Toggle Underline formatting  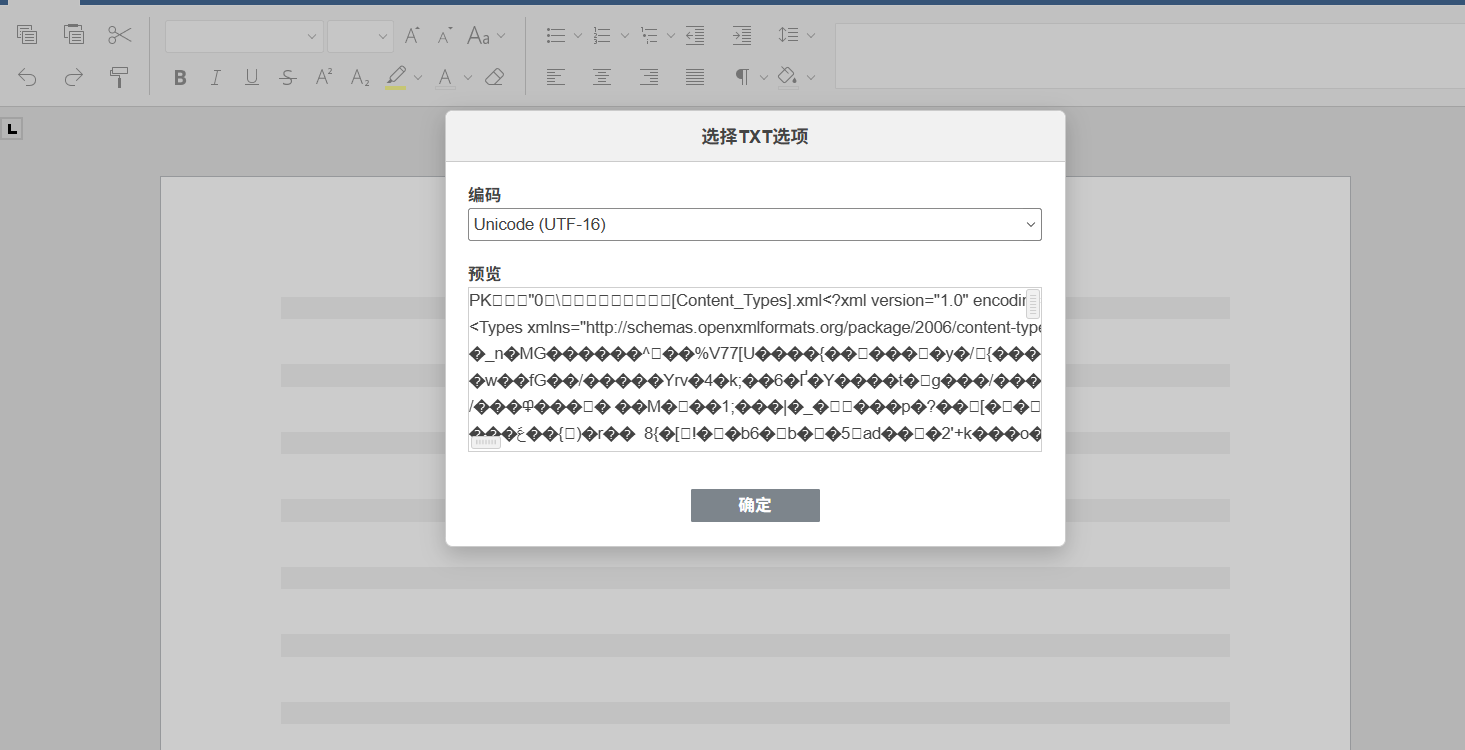[x=251, y=77]
